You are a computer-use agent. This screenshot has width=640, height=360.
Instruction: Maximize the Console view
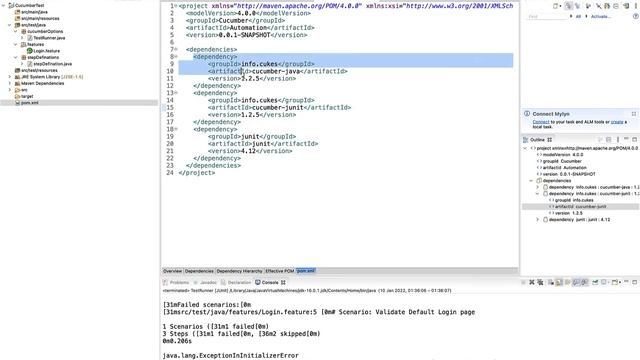[x=635, y=282]
